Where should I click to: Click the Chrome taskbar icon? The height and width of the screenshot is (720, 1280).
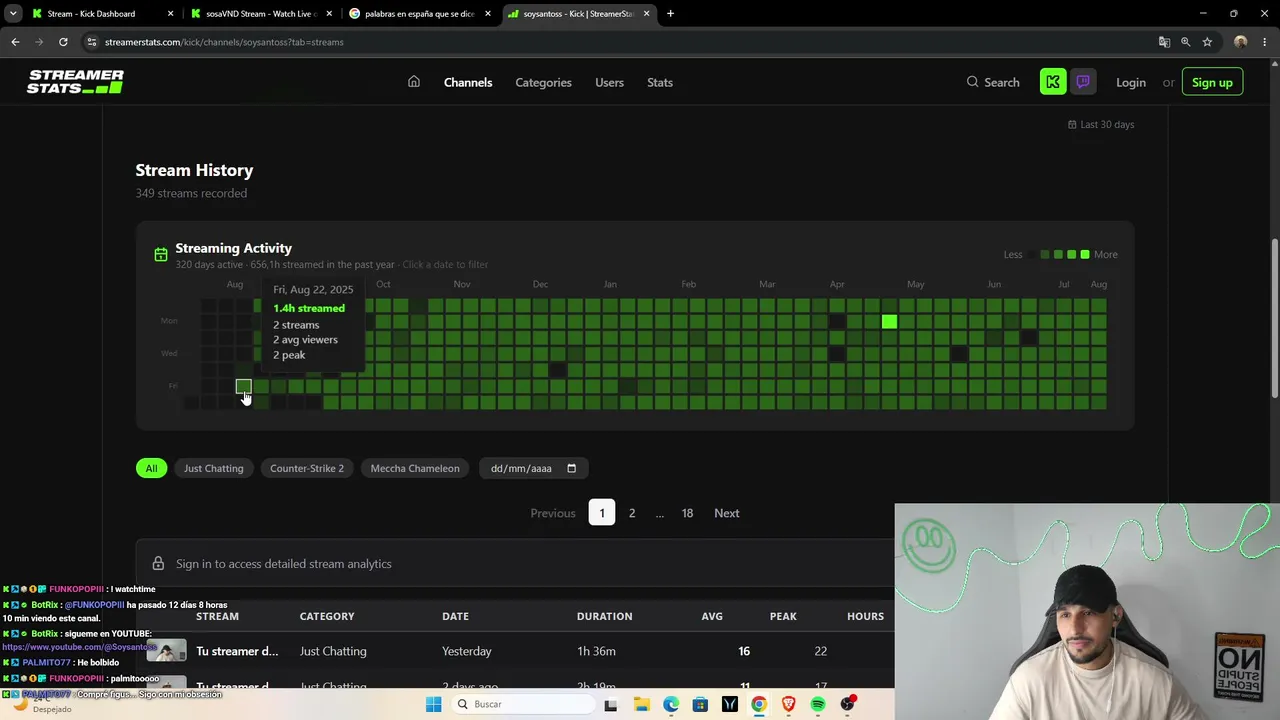[759, 704]
